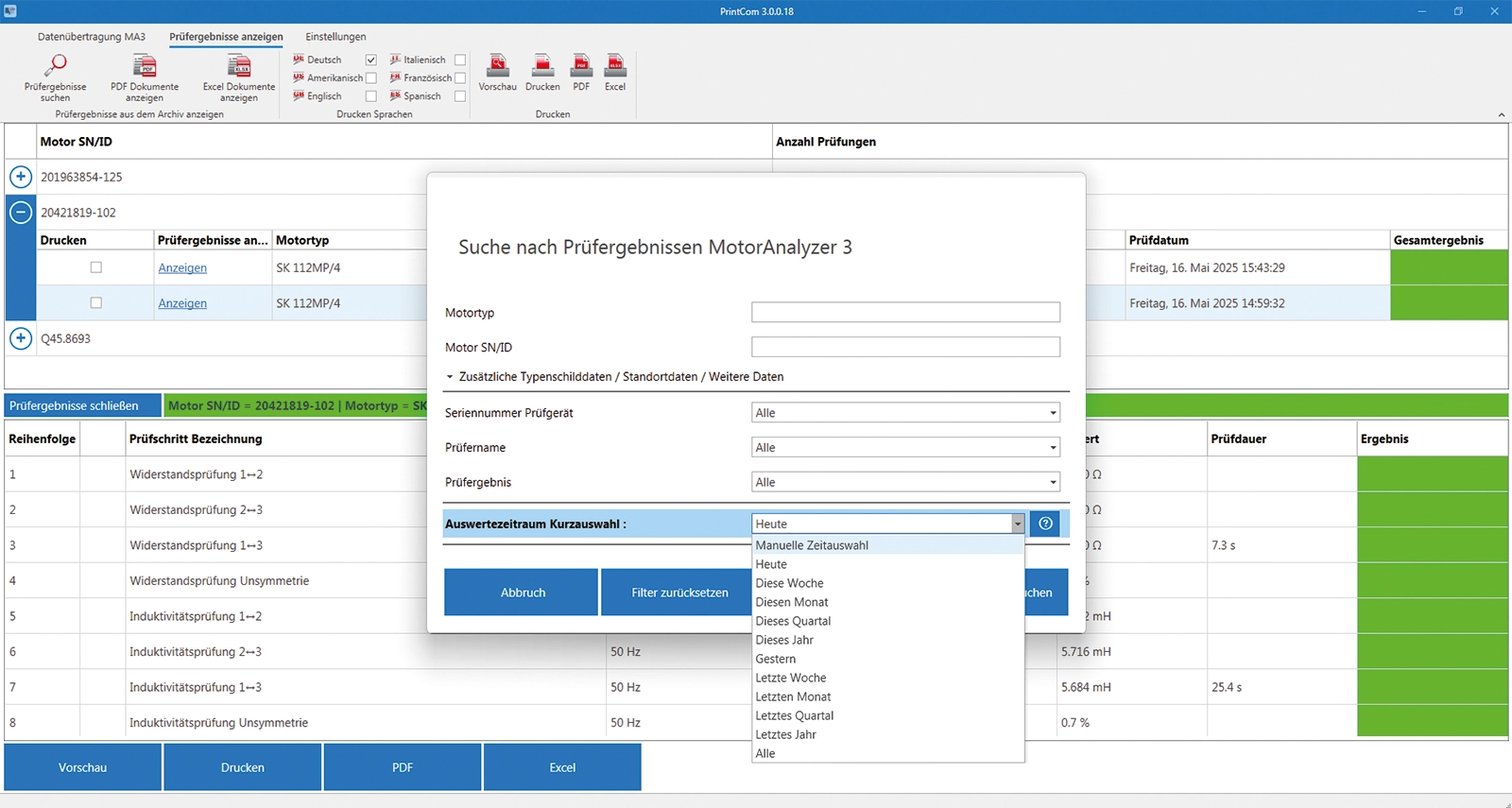This screenshot has width=1512, height=808.
Task: Switch to the Einstellungen tab
Action: pos(335,37)
